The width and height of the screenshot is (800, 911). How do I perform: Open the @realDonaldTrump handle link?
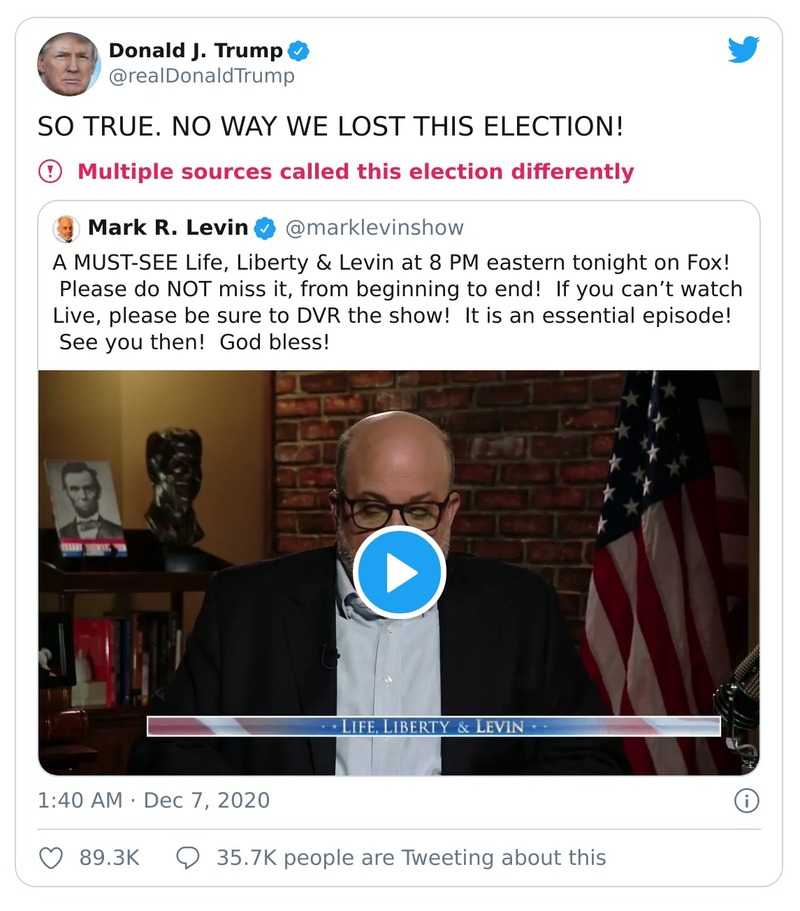coord(201,76)
